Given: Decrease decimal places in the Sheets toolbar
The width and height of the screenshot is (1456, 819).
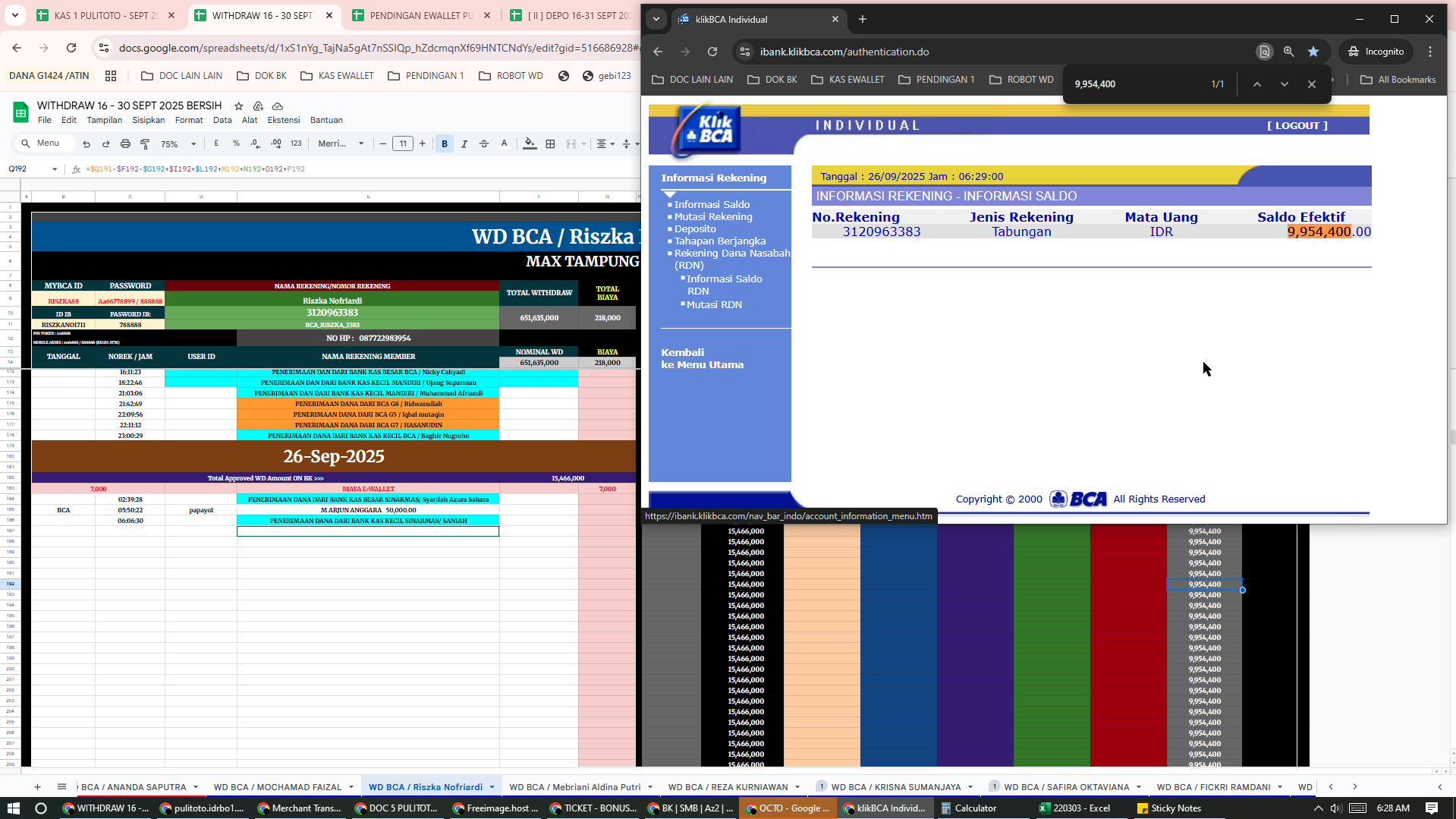Looking at the screenshot, I should [256, 143].
